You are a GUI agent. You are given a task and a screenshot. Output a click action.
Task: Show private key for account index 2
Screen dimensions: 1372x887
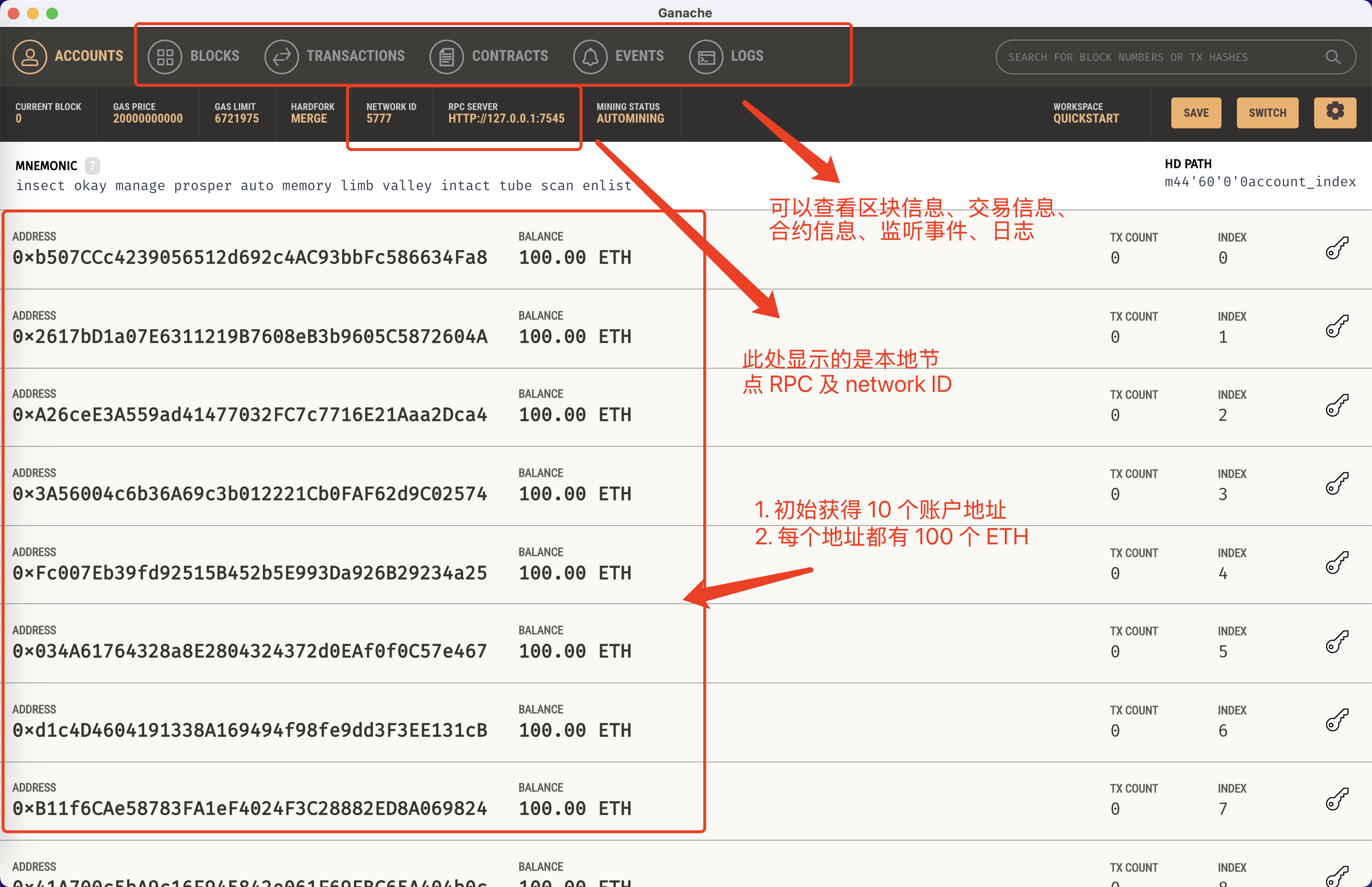1337,405
